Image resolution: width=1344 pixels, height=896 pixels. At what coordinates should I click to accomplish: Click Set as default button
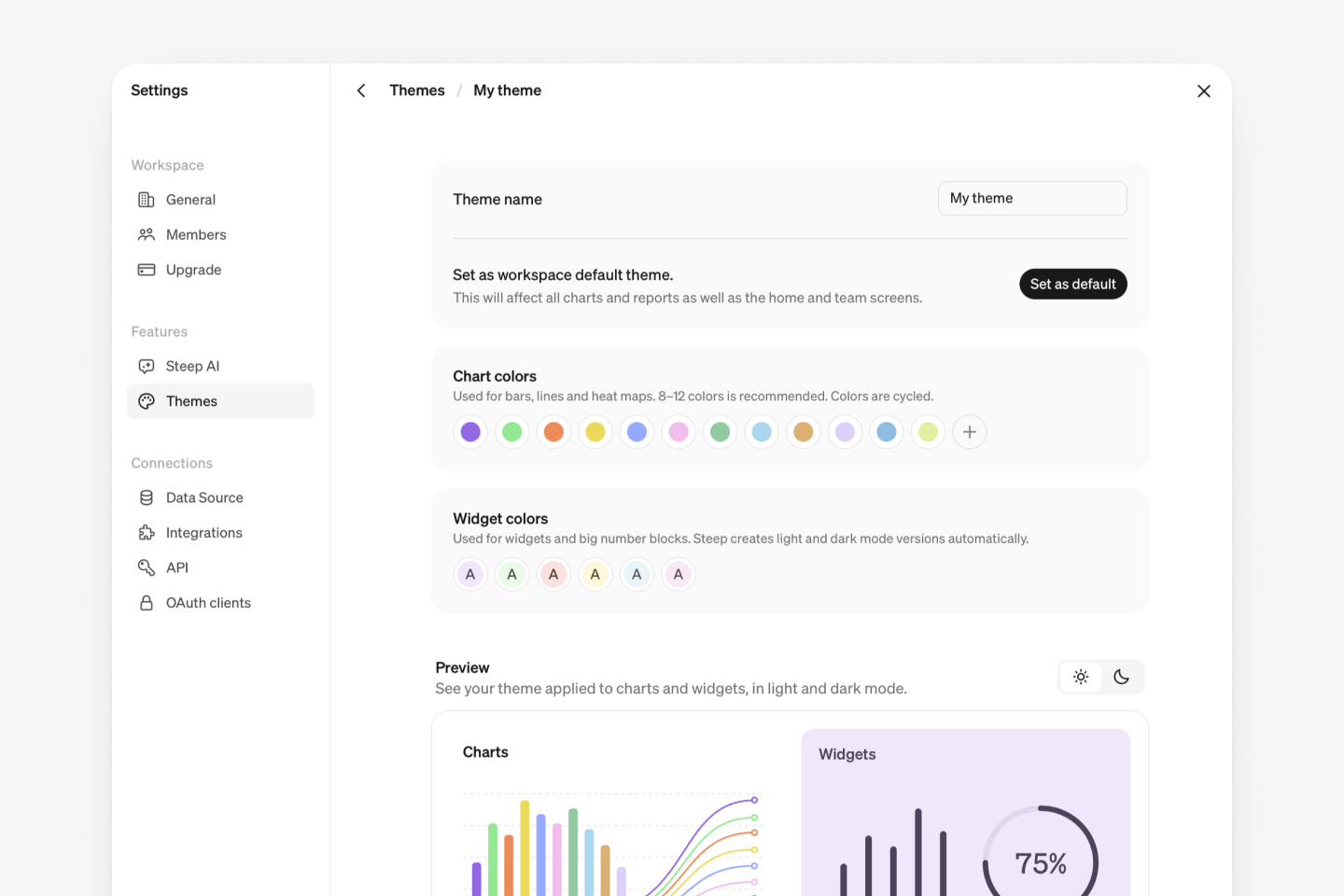1073,284
